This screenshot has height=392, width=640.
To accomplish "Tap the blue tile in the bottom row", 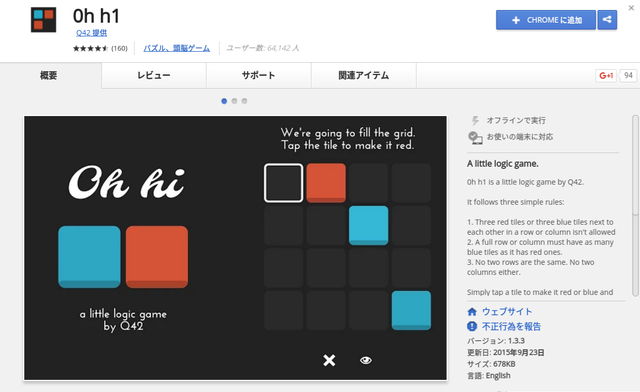I will click(411, 310).
